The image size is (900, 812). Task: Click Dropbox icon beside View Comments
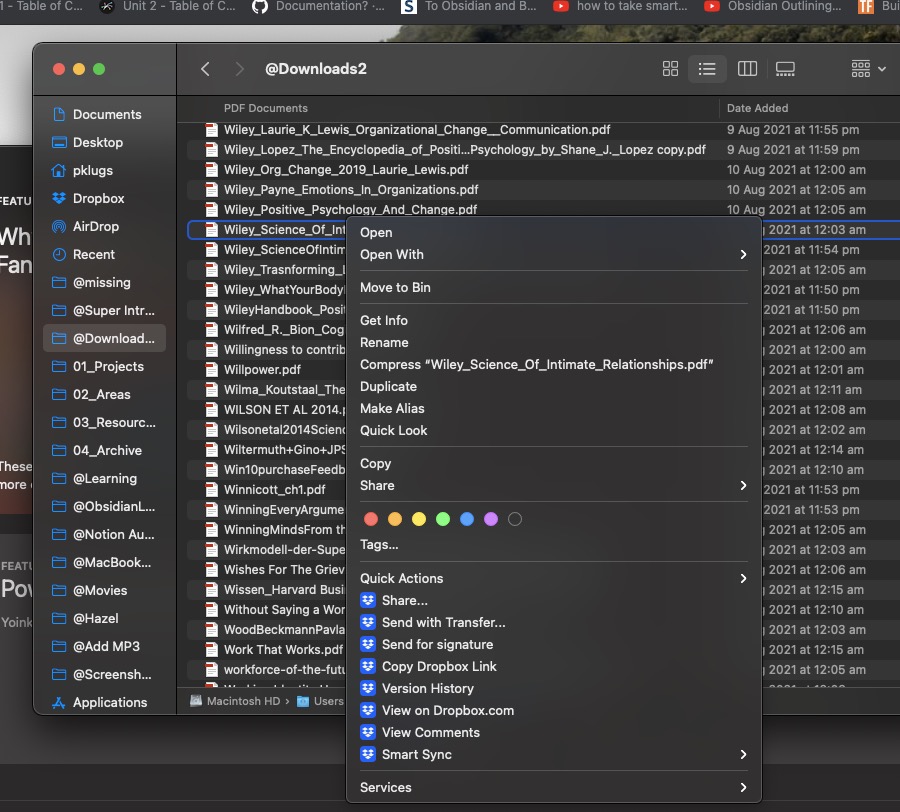368,732
